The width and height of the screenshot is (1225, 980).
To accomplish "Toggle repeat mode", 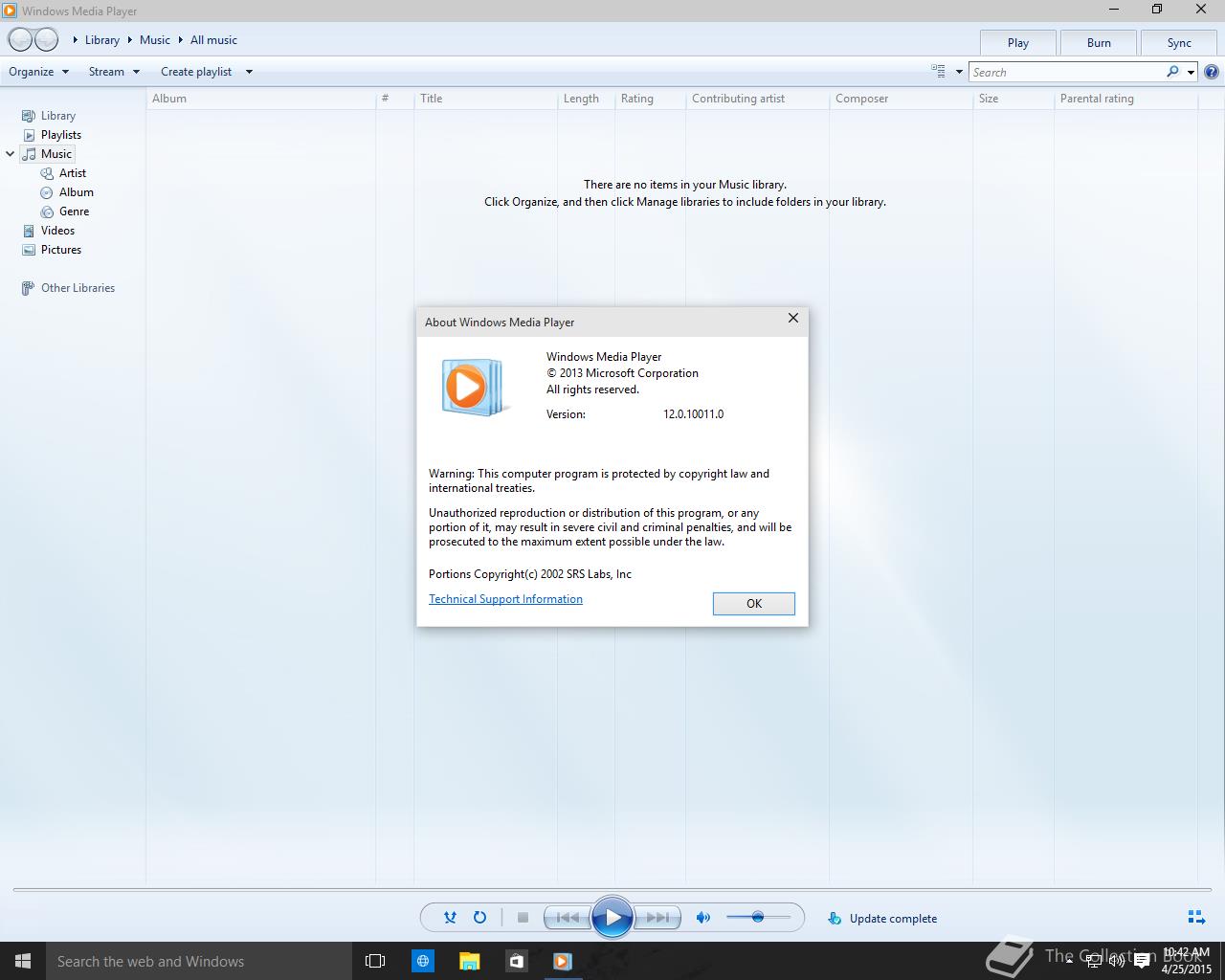I will point(479,918).
